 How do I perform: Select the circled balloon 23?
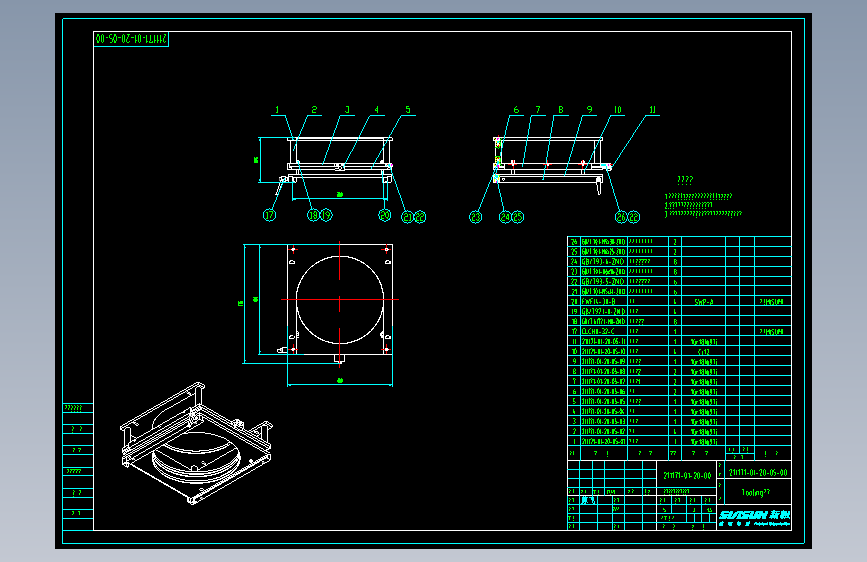476,217
